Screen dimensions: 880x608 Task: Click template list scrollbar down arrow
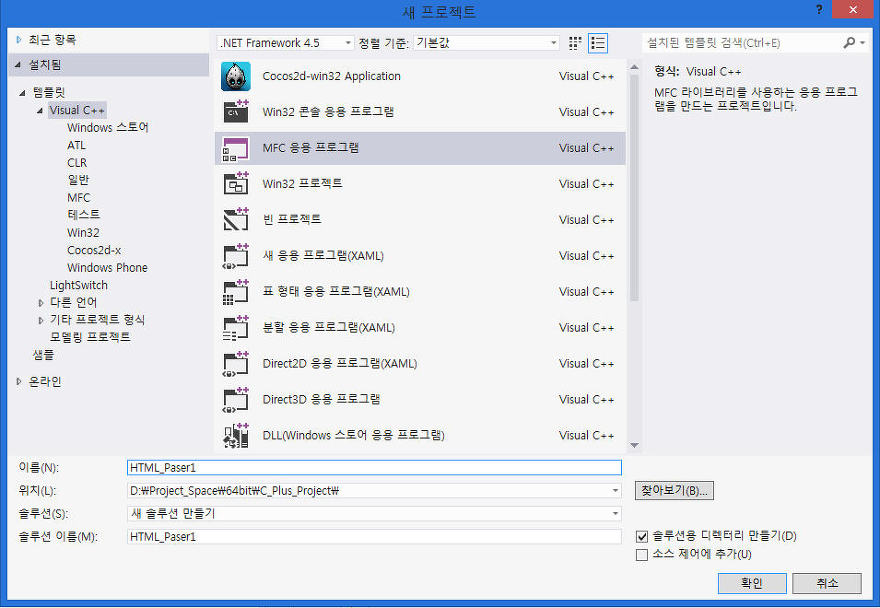click(634, 445)
